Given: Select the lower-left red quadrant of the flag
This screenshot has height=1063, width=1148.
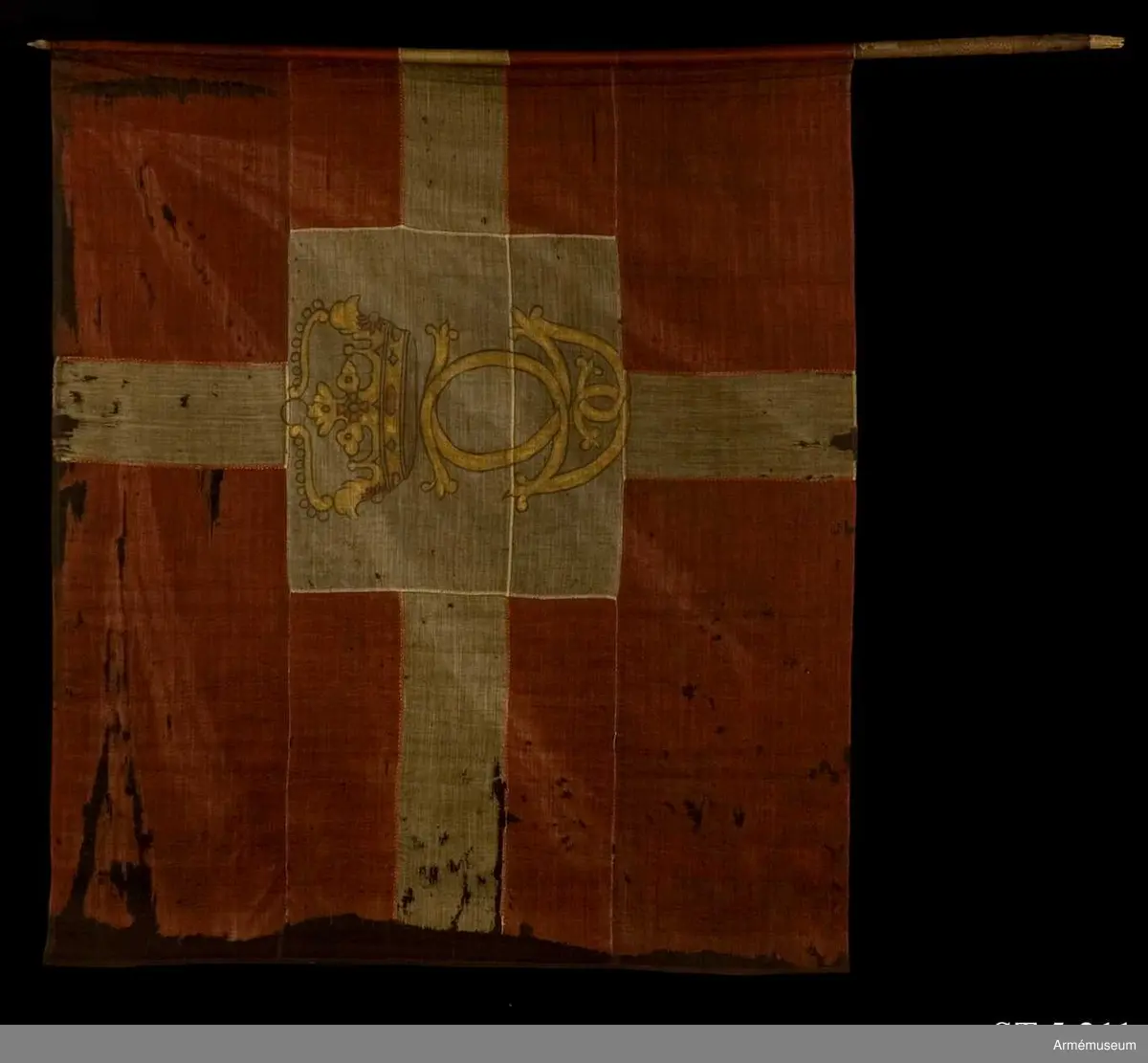Looking at the screenshot, I should coord(172,689).
